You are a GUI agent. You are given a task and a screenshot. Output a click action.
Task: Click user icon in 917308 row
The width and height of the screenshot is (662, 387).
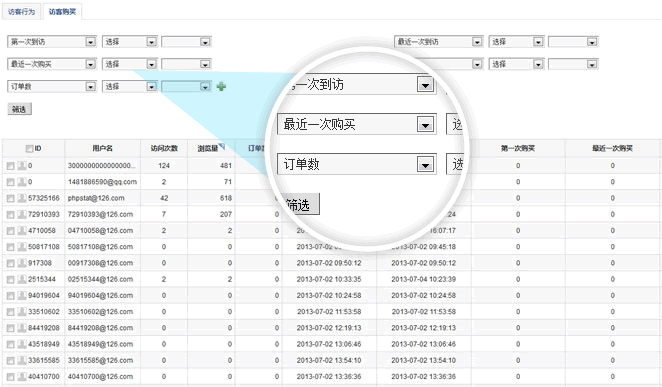22,263
